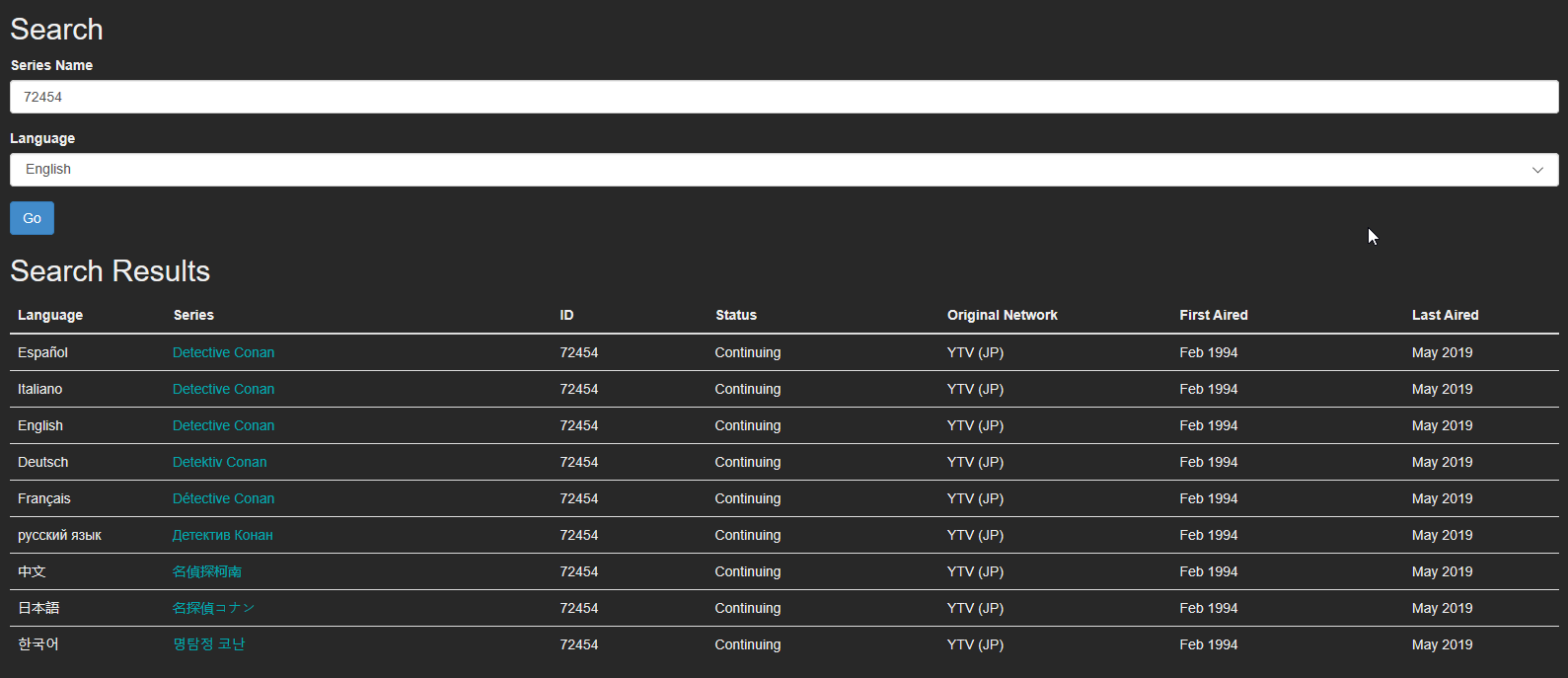Click the Go button
The image size is (1568, 678).
[32, 218]
